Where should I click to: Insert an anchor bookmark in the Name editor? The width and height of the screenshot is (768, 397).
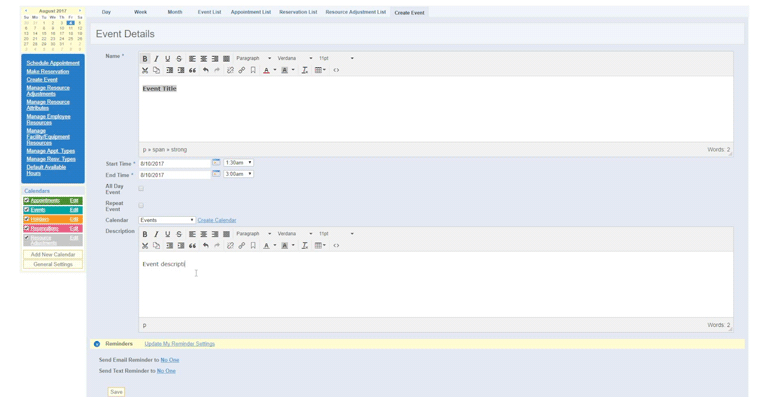[253, 70]
